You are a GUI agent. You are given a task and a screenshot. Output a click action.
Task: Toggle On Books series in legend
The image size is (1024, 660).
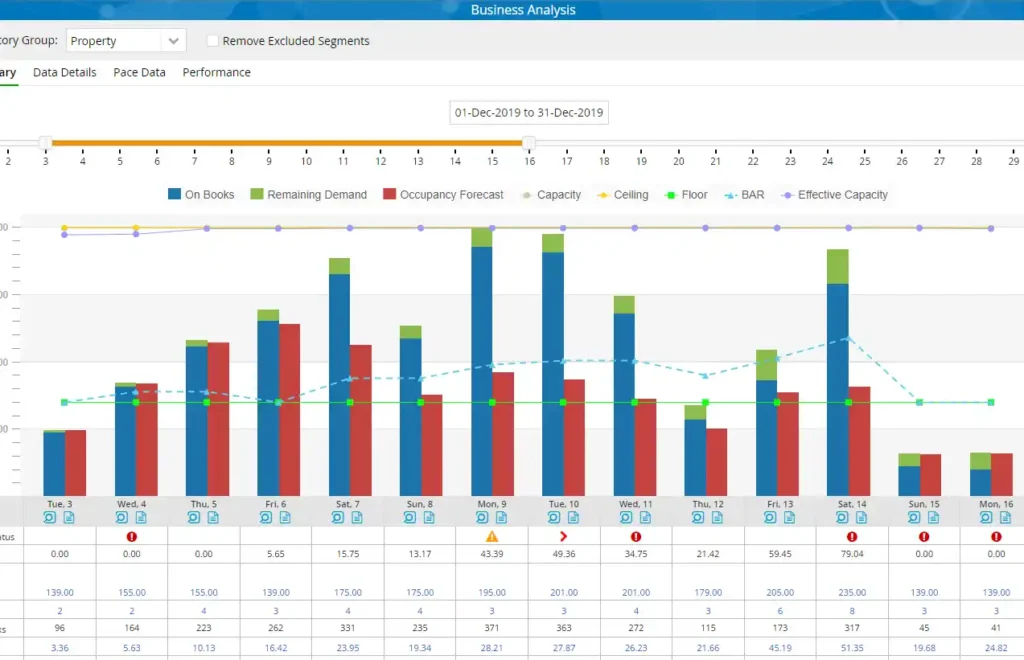click(x=201, y=195)
